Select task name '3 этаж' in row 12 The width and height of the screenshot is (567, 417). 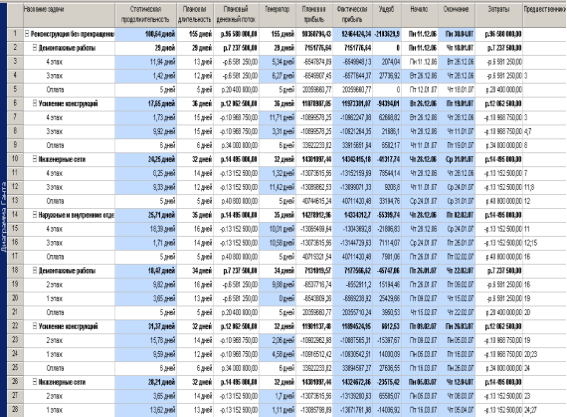[x=54, y=187]
